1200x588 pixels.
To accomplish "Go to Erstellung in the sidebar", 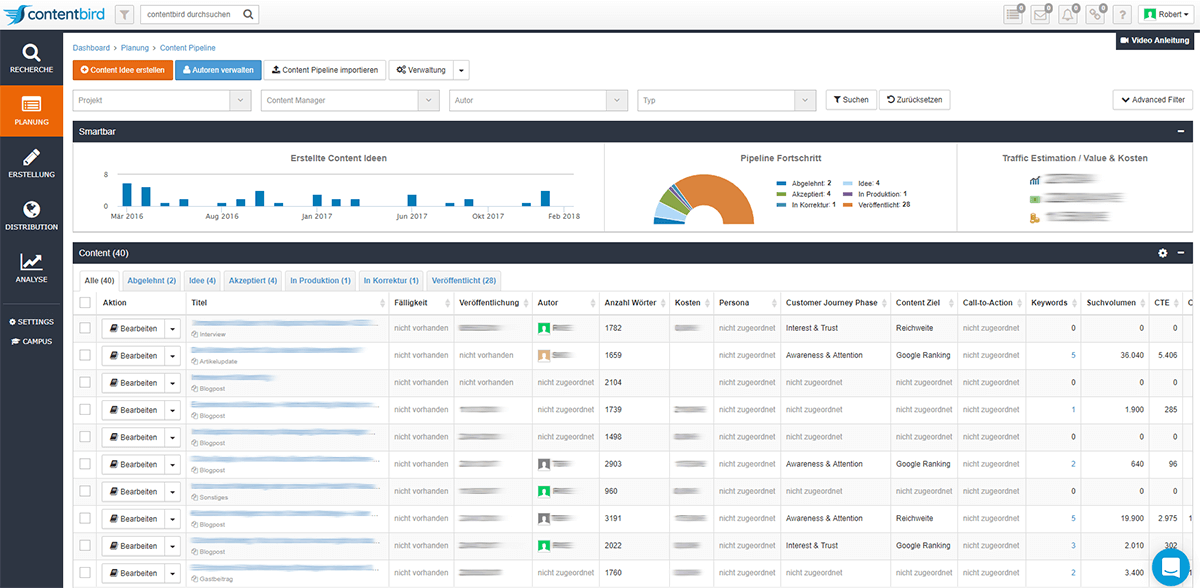I will pos(32,163).
